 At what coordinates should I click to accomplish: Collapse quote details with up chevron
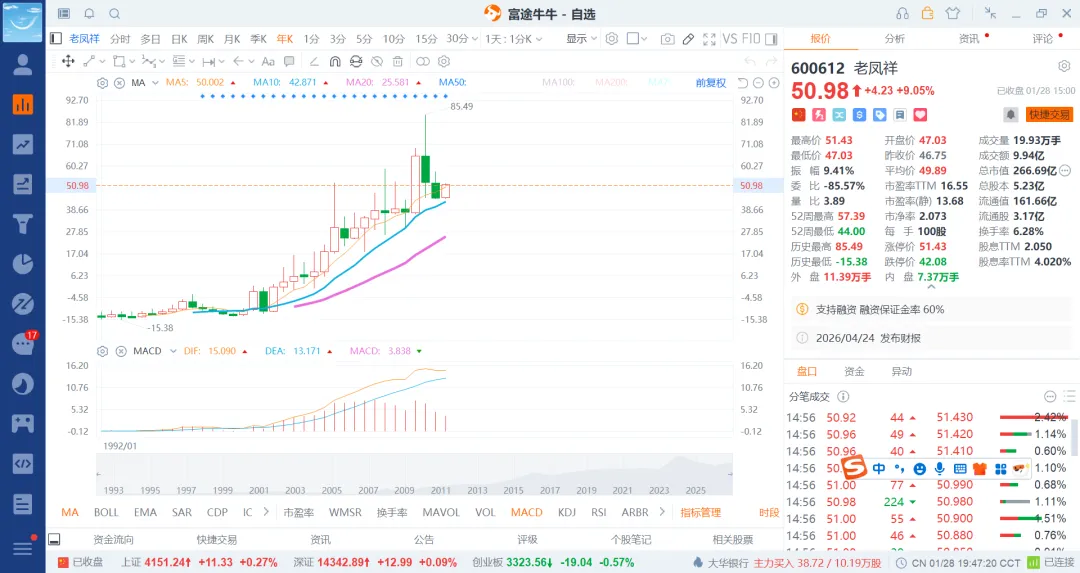click(x=931, y=287)
